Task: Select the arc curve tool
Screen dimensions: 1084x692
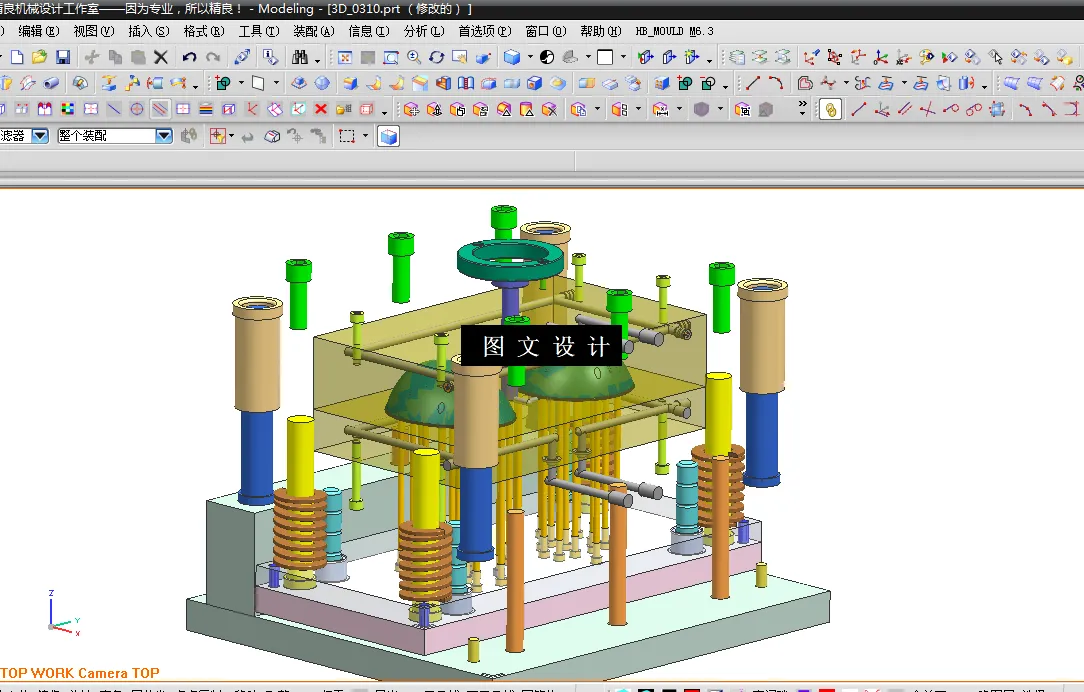Action: 776,84
